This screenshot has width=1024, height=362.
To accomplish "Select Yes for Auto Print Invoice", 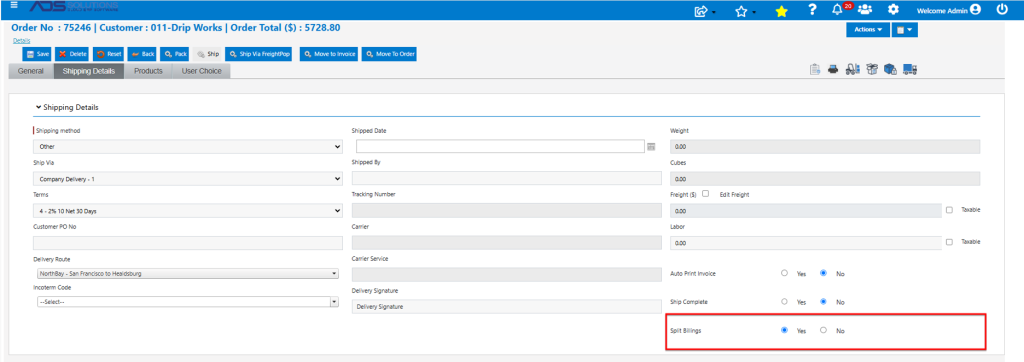I will click(784, 273).
